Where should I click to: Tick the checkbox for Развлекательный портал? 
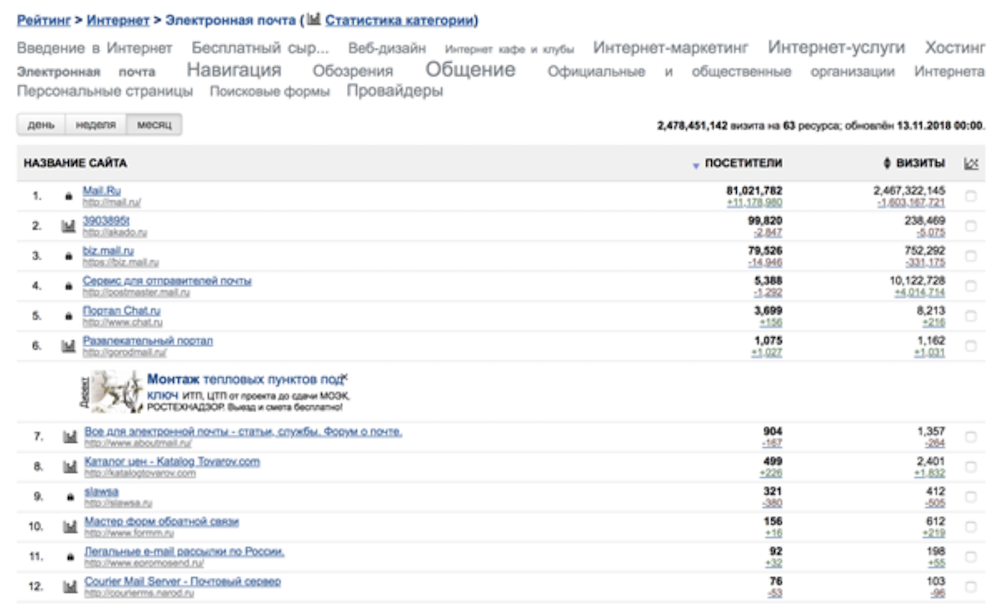click(x=971, y=346)
